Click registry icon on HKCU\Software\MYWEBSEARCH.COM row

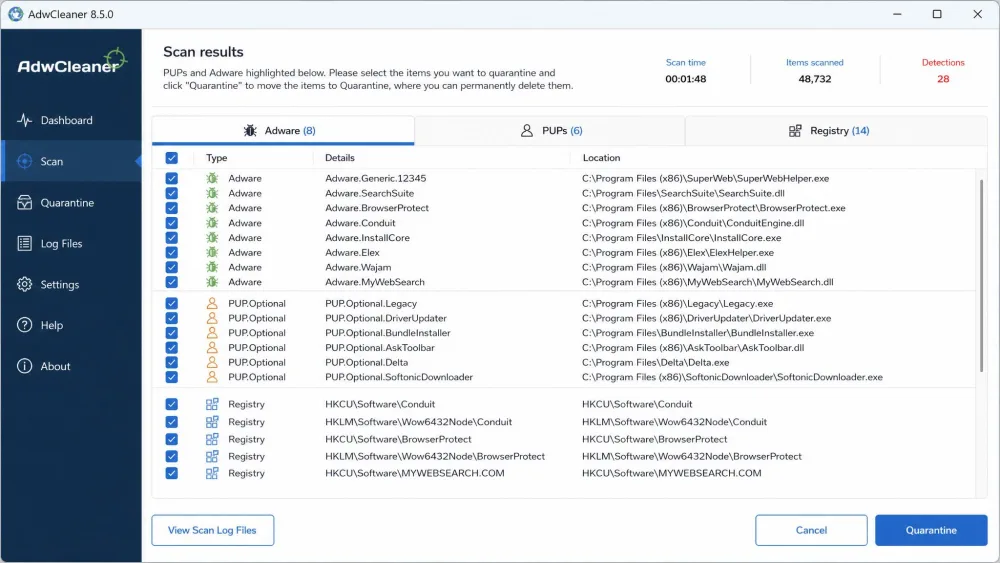(212, 473)
